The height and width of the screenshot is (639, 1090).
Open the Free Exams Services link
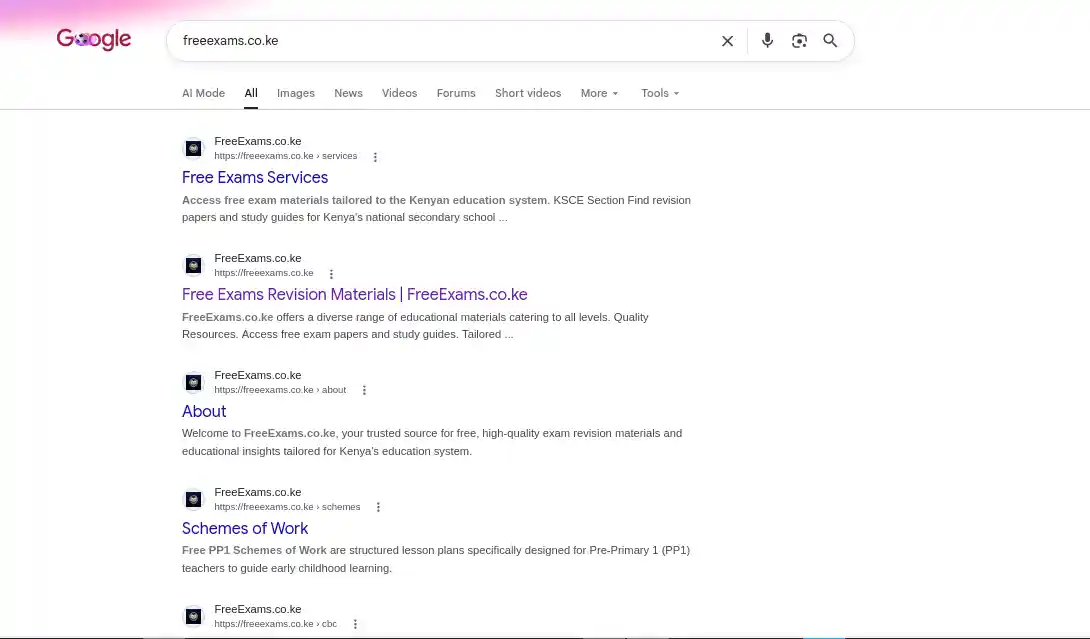coord(255,177)
